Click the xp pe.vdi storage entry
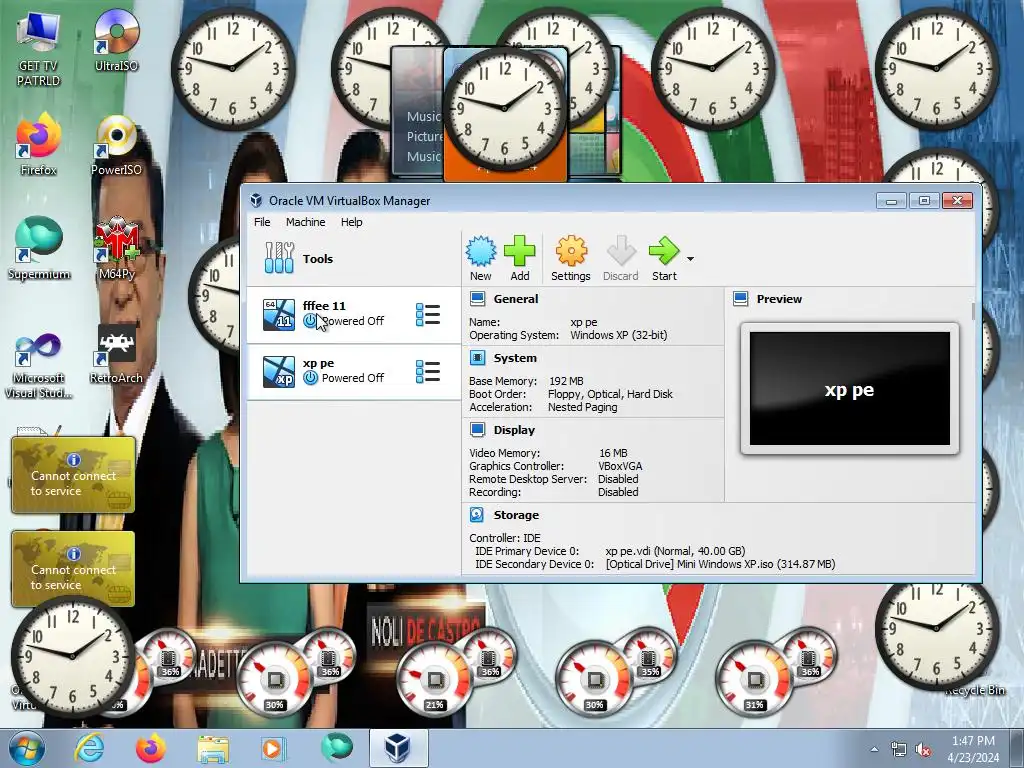The height and width of the screenshot is (768, 1024). click(x=675, y=551)
